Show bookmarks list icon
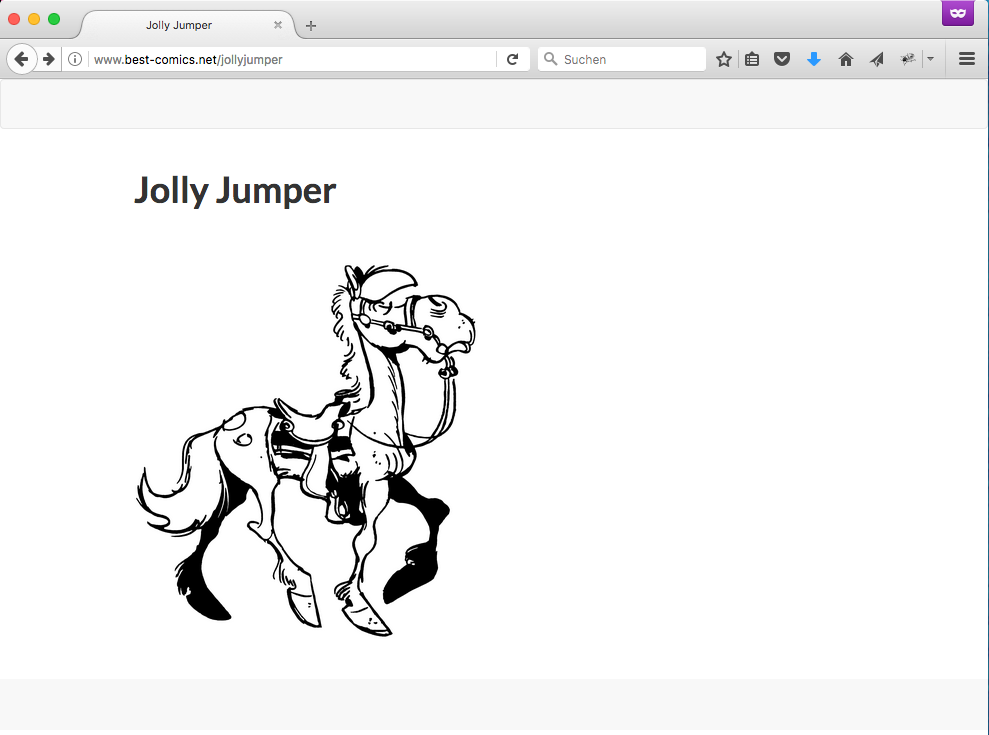The width and height of the screenshot is (989, 735). coord(752,59)
